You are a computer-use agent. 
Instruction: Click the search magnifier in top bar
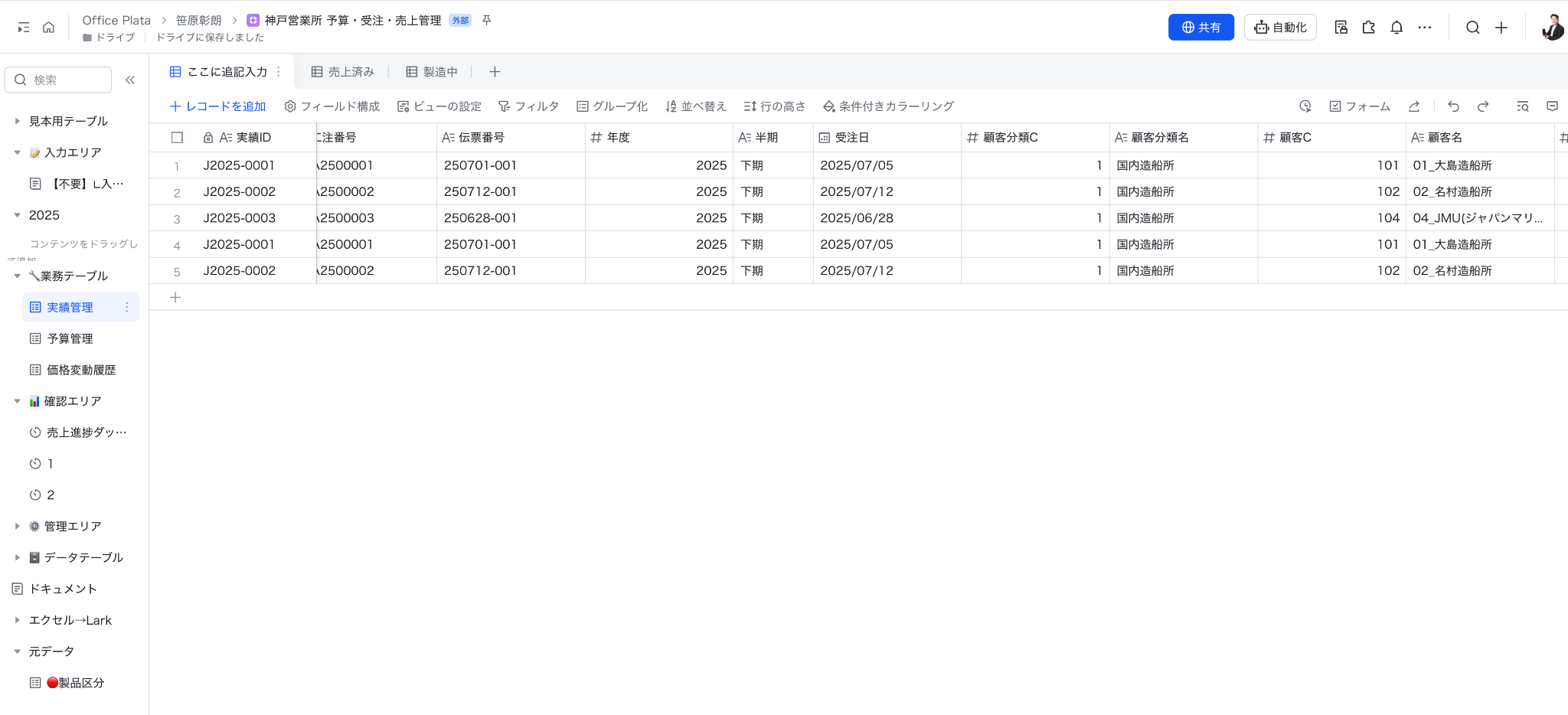coord(1472,28)
